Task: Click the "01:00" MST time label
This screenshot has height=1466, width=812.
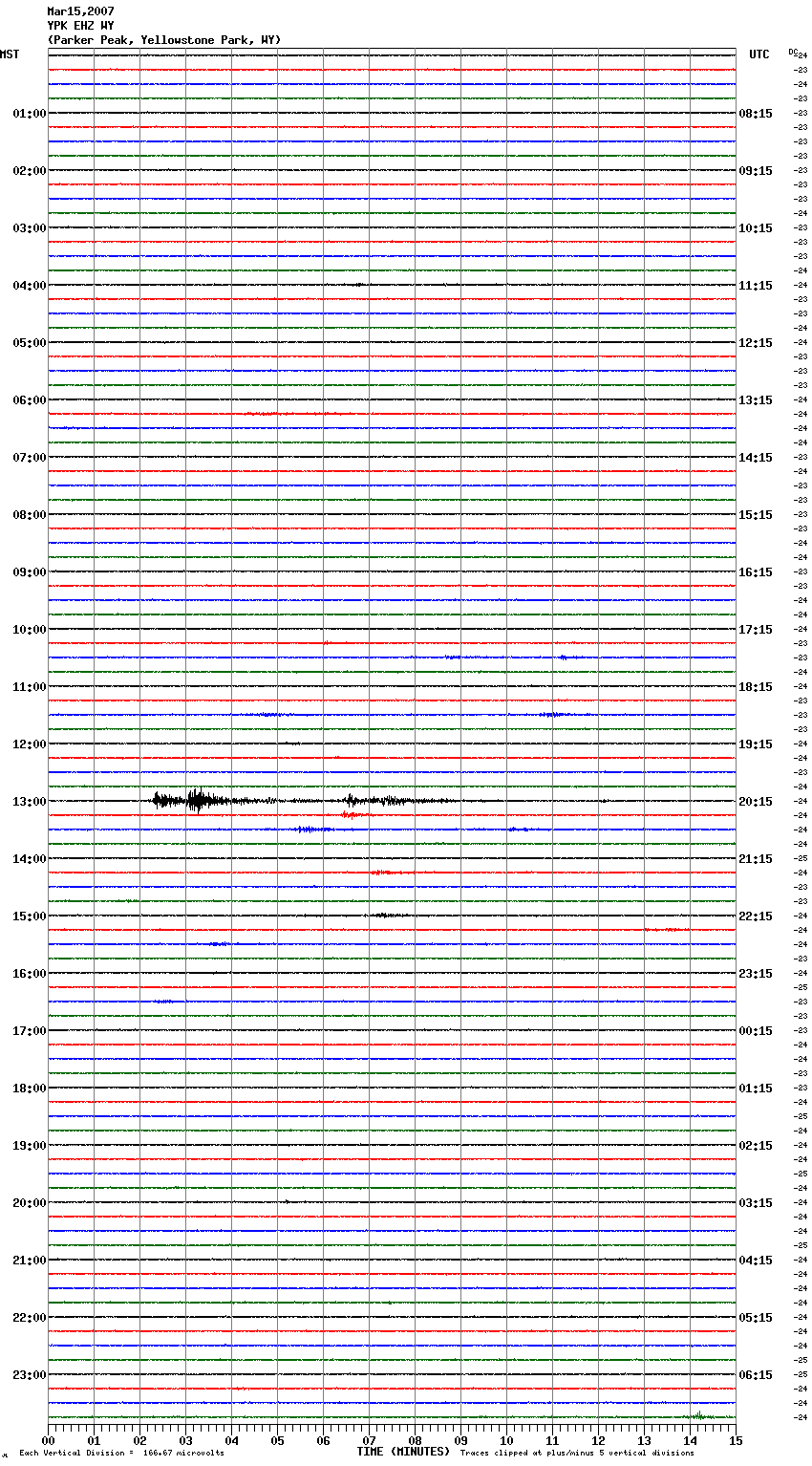Action: [30, 114]
